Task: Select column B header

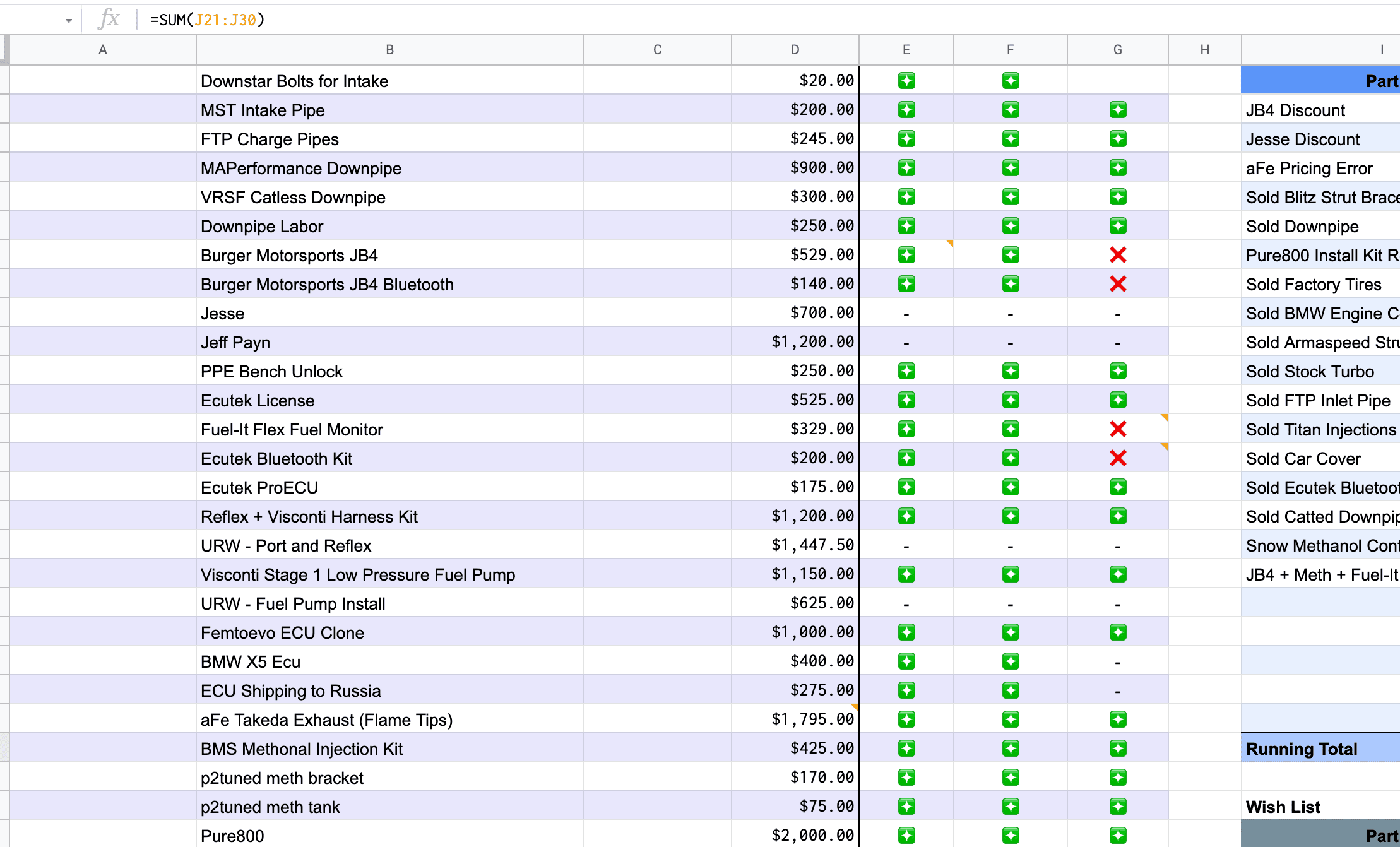Action: coord(390,50)
